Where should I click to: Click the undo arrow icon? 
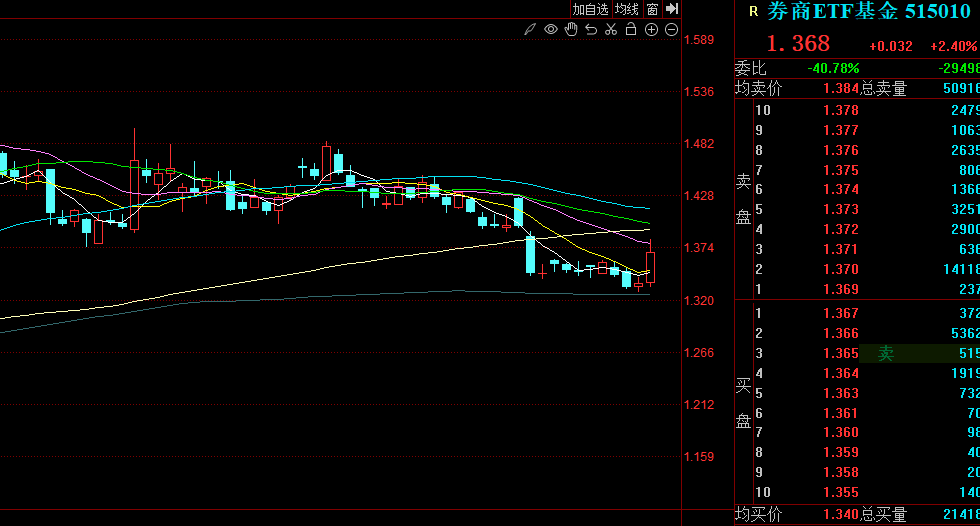(591, 30)
